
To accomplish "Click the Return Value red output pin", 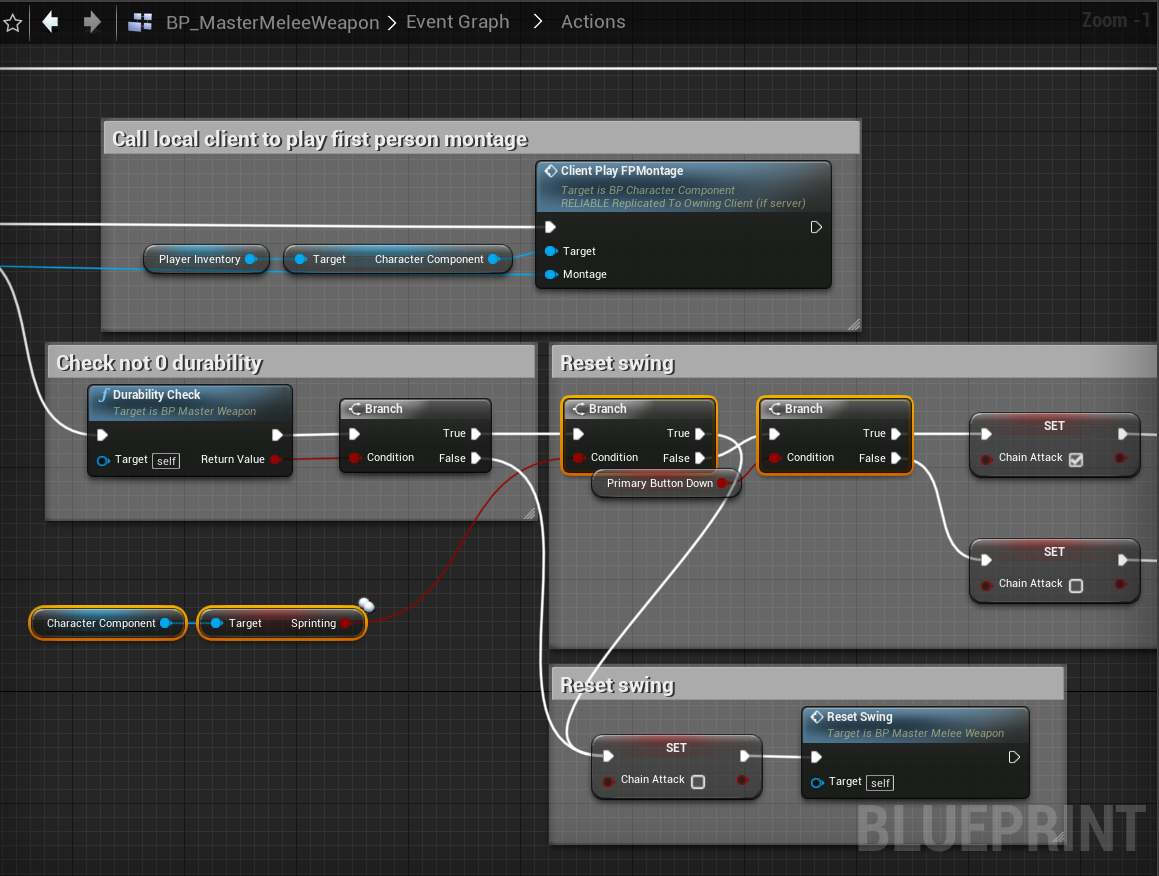I will click(x=276, y=460).
